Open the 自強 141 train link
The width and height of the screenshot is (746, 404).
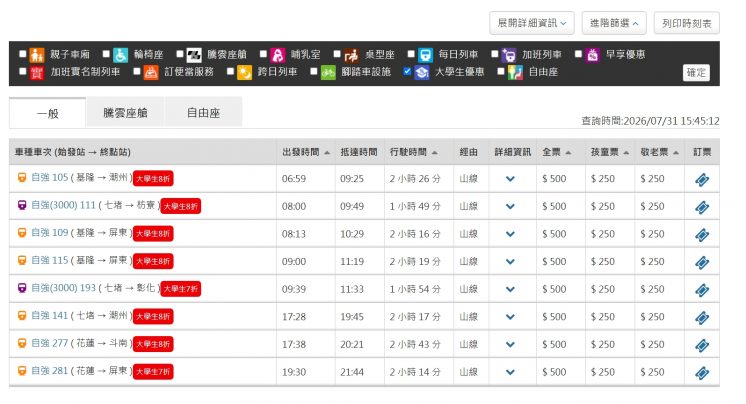[x=49, y=315]
